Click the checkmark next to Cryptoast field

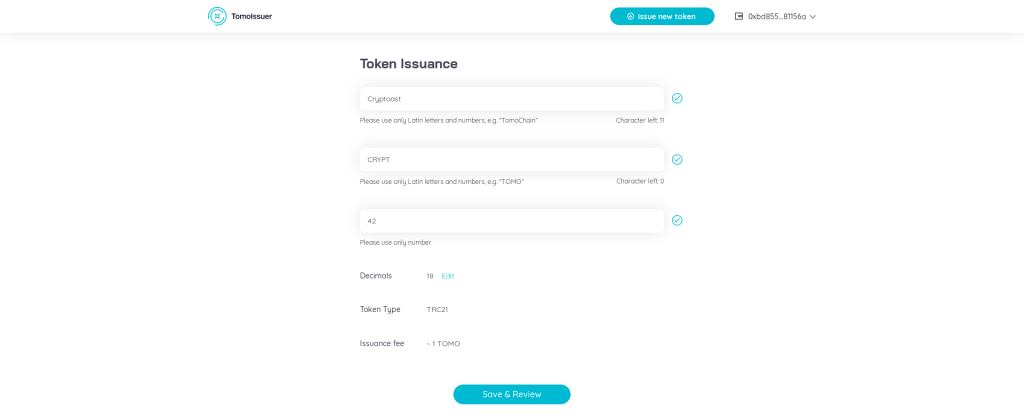pos(677,98)
